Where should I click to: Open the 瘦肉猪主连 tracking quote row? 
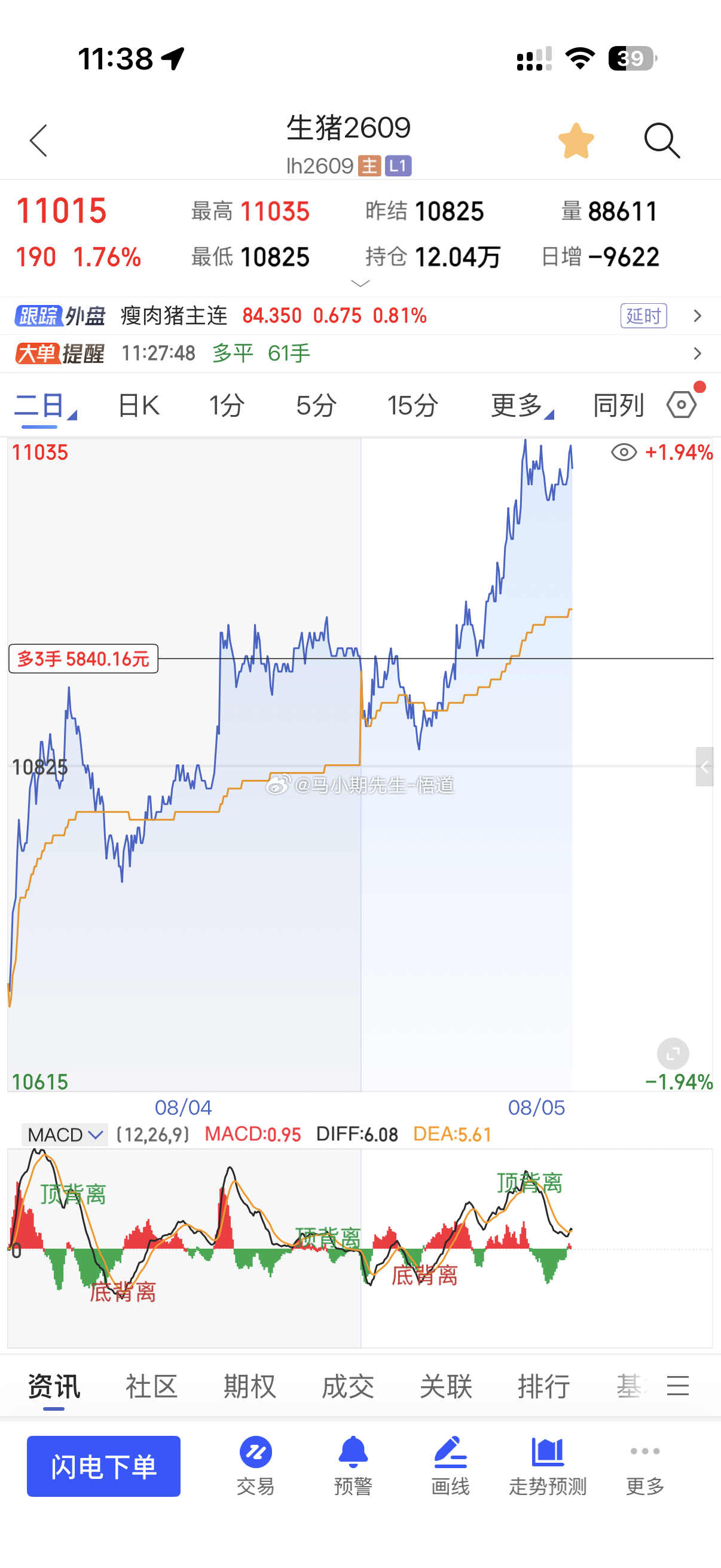pos(360,316)
